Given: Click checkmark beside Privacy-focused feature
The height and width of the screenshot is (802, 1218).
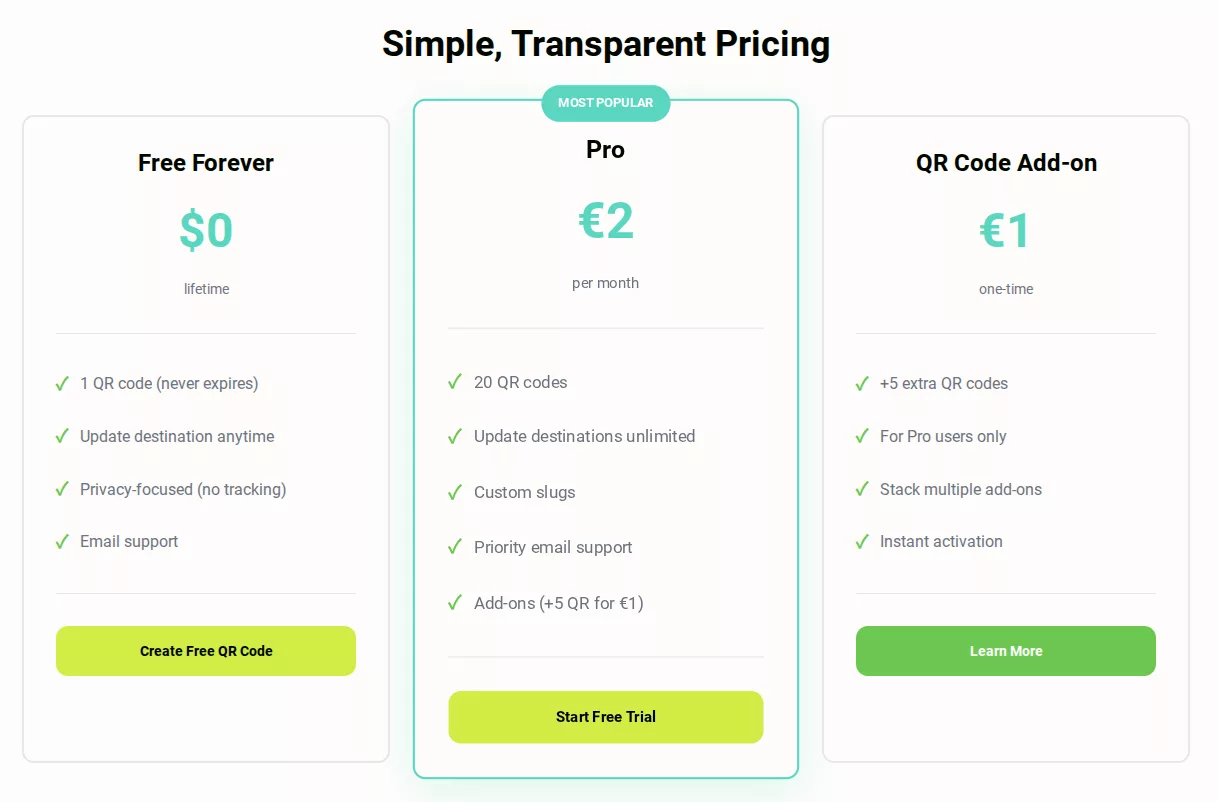Looking at the screenshot, I should pyautogui.click(x=62, y=489).
